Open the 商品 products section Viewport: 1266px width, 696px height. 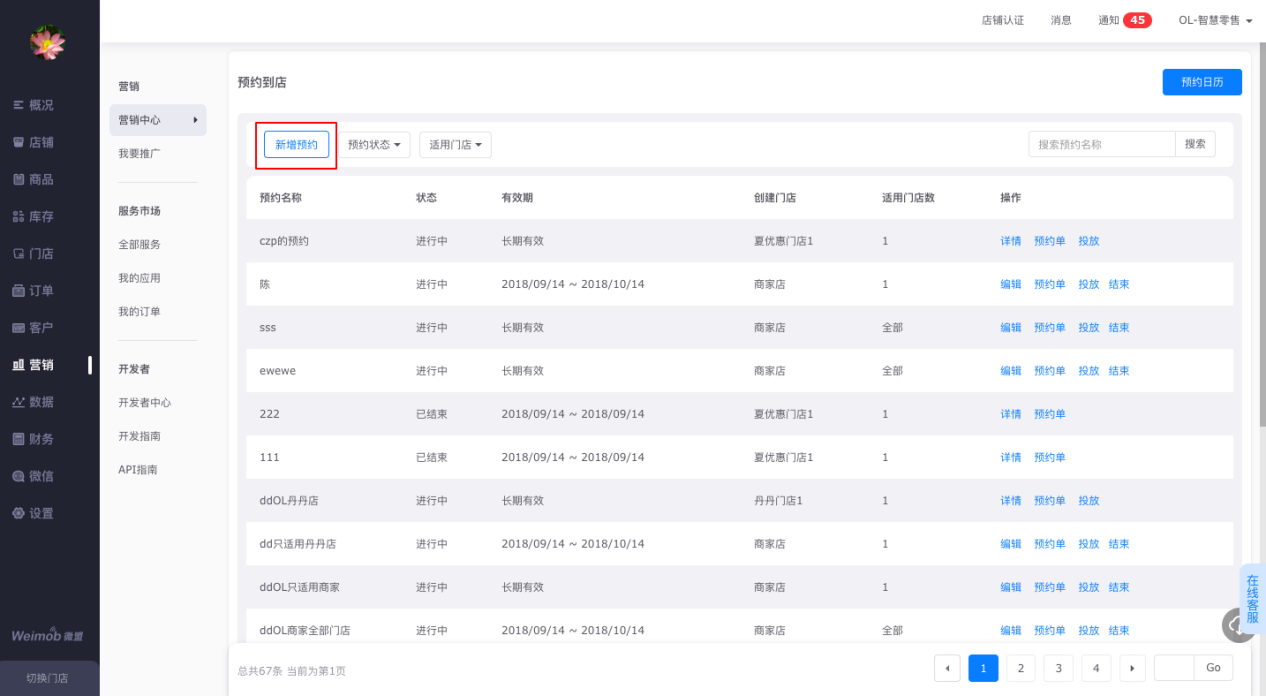(34, 179)
